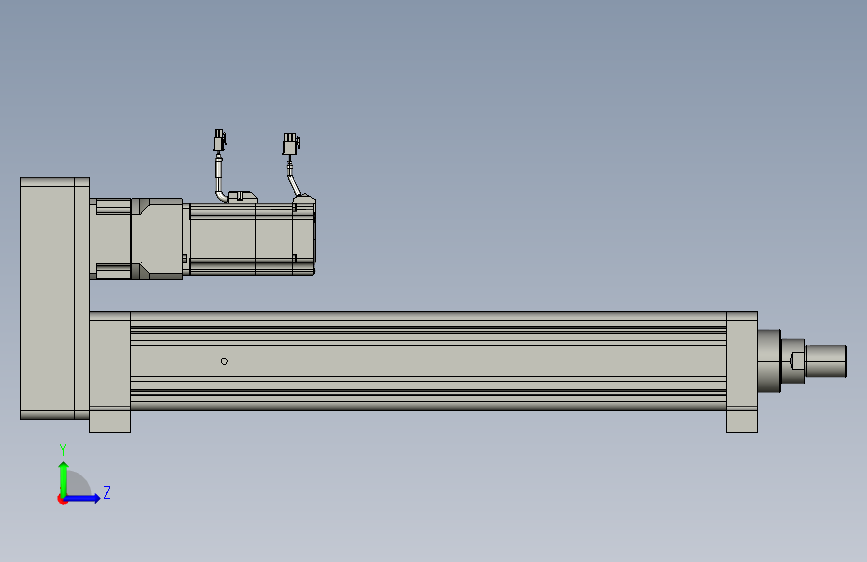The width and height of the screenshot is (867, 562).
Task: Select the left mounting foot under the cylinder
Action: click(x=110, y=422)
